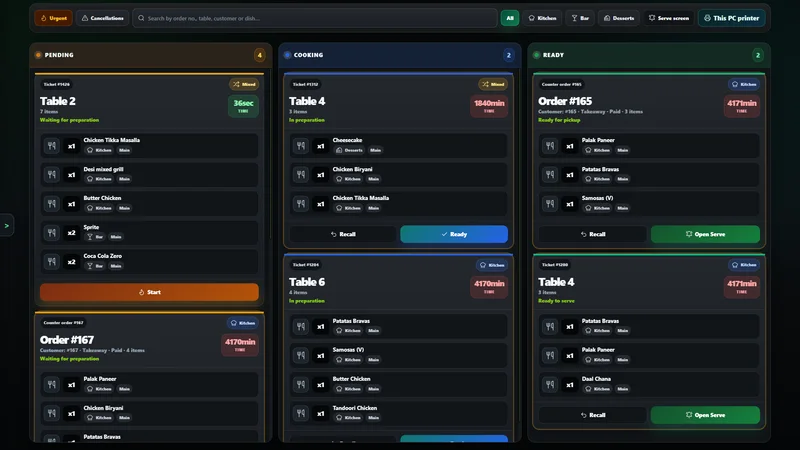Viewport: 800px width, 450px height.
Task: Select Samosas (V) in Table 6 ticket
Action: (398, 356)
